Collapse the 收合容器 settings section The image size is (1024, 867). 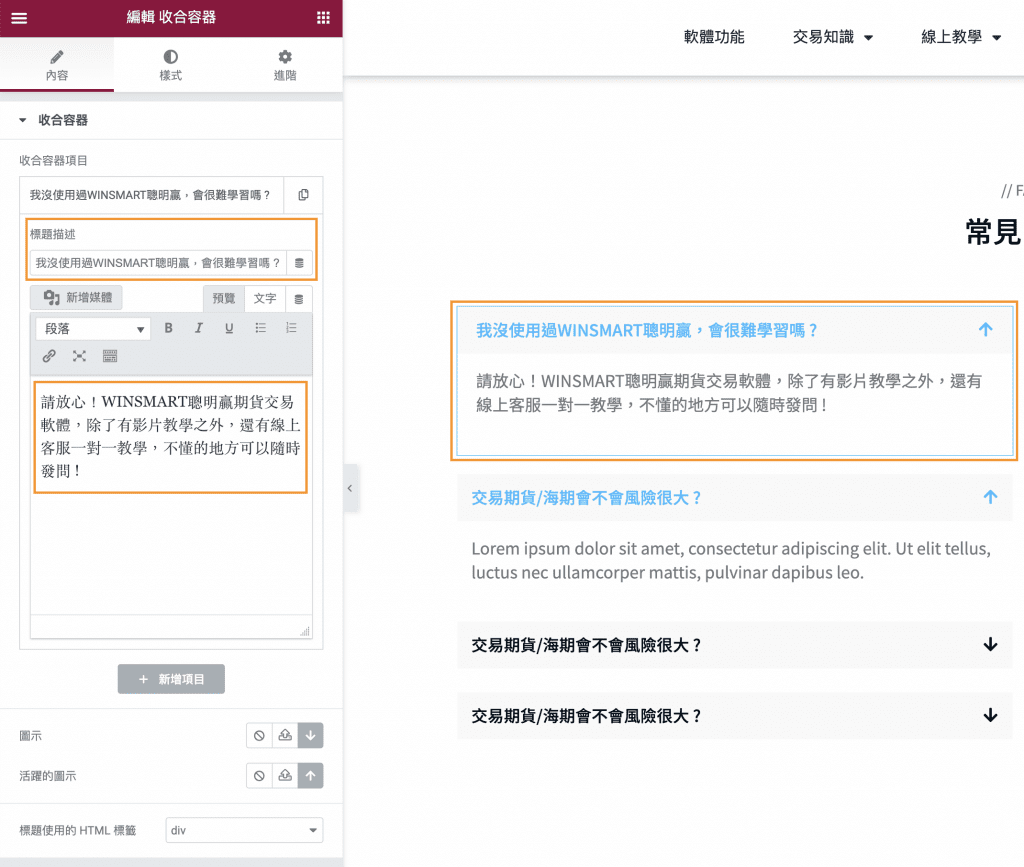[x=22, y=119]
